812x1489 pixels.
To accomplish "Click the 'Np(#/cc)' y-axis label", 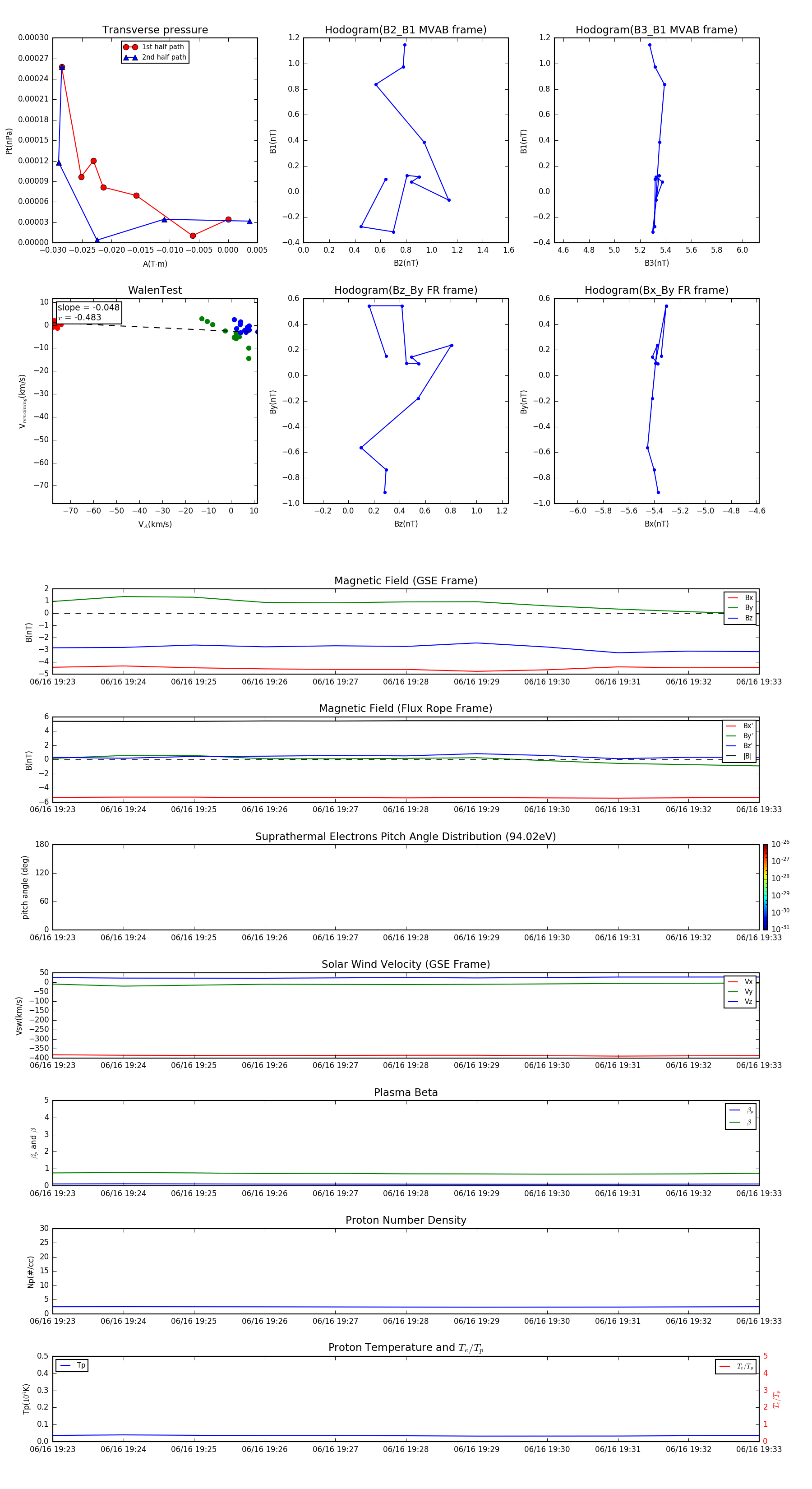I will (x=31, y=1272).
